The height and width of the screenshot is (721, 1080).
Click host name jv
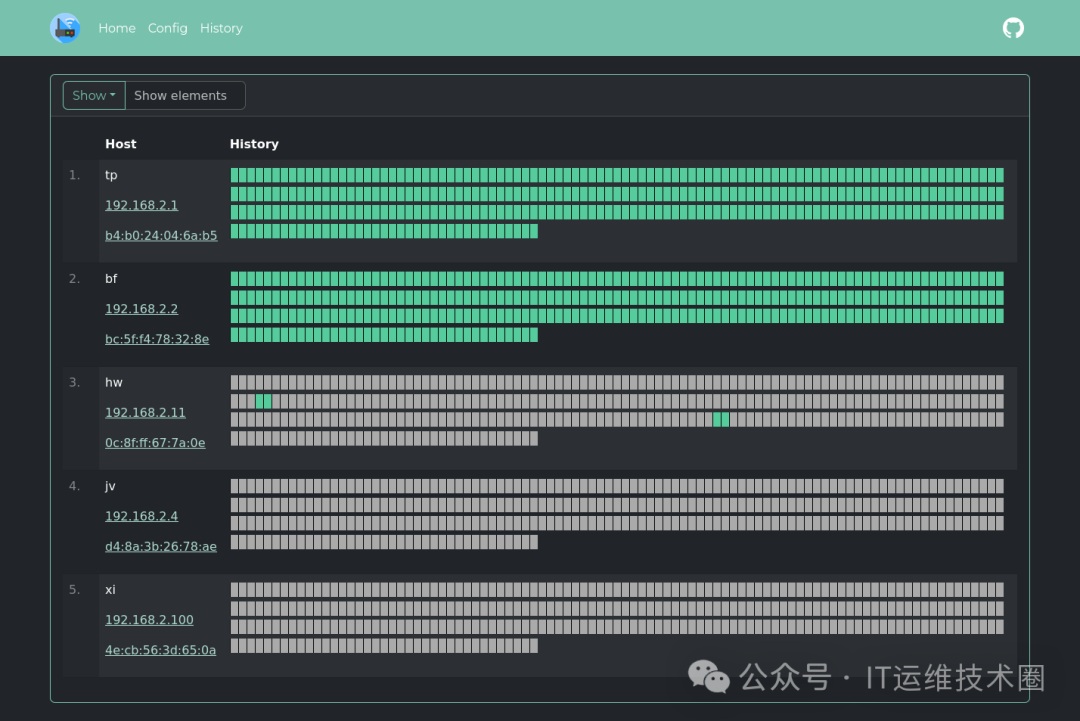110,485
